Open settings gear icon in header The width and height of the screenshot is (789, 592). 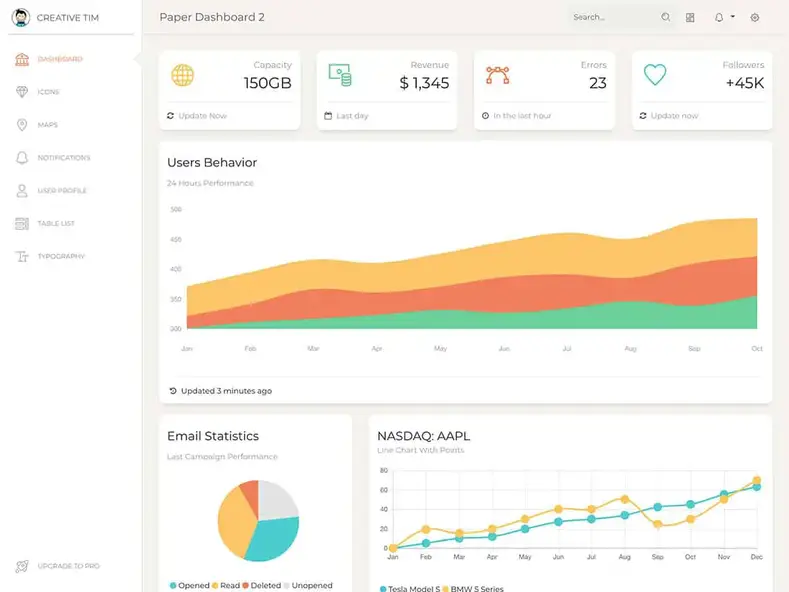tap(755, 17)
